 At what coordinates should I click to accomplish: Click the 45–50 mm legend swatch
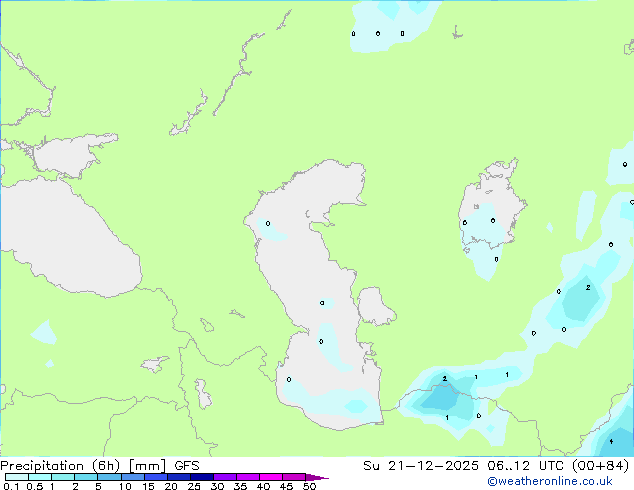294,477
